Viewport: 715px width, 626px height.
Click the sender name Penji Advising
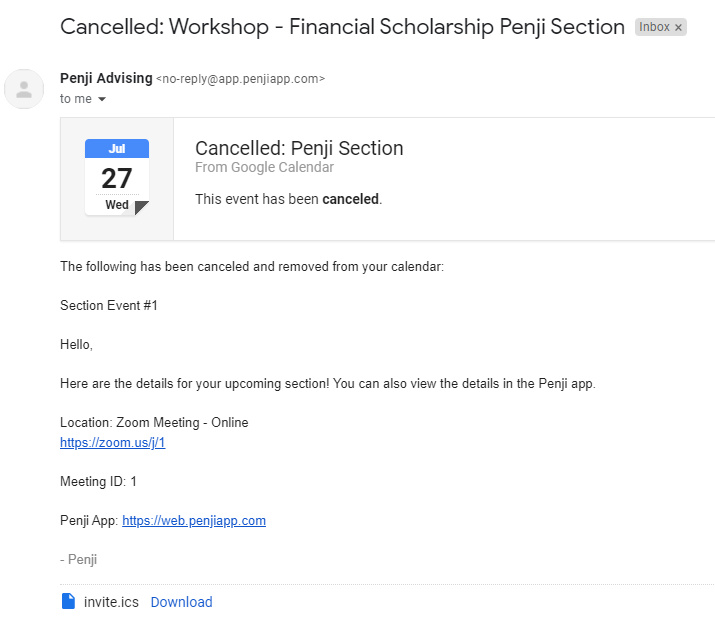pos(106,78)
